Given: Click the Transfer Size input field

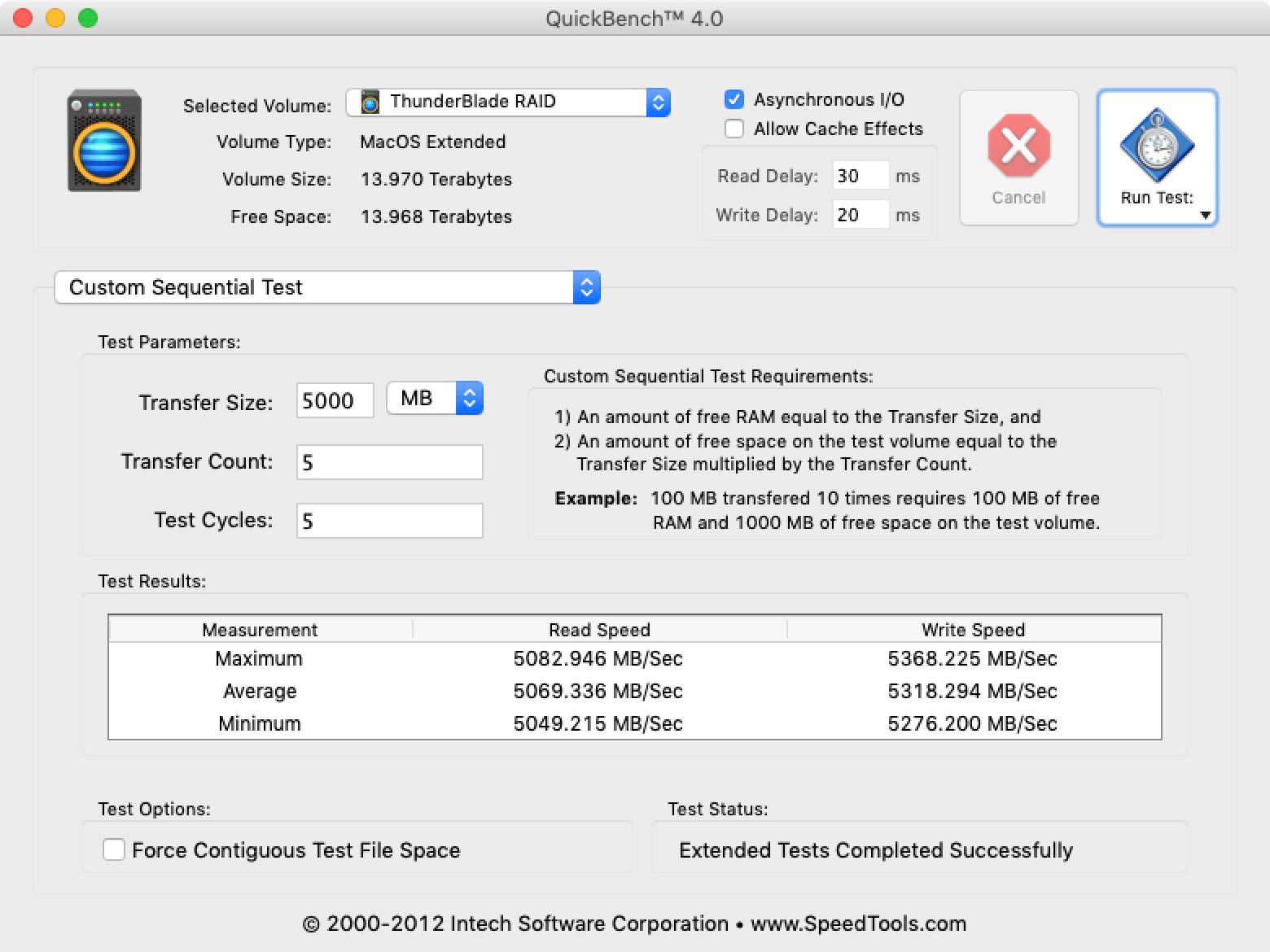Looking at the screenshot, I should coord(335,400).
